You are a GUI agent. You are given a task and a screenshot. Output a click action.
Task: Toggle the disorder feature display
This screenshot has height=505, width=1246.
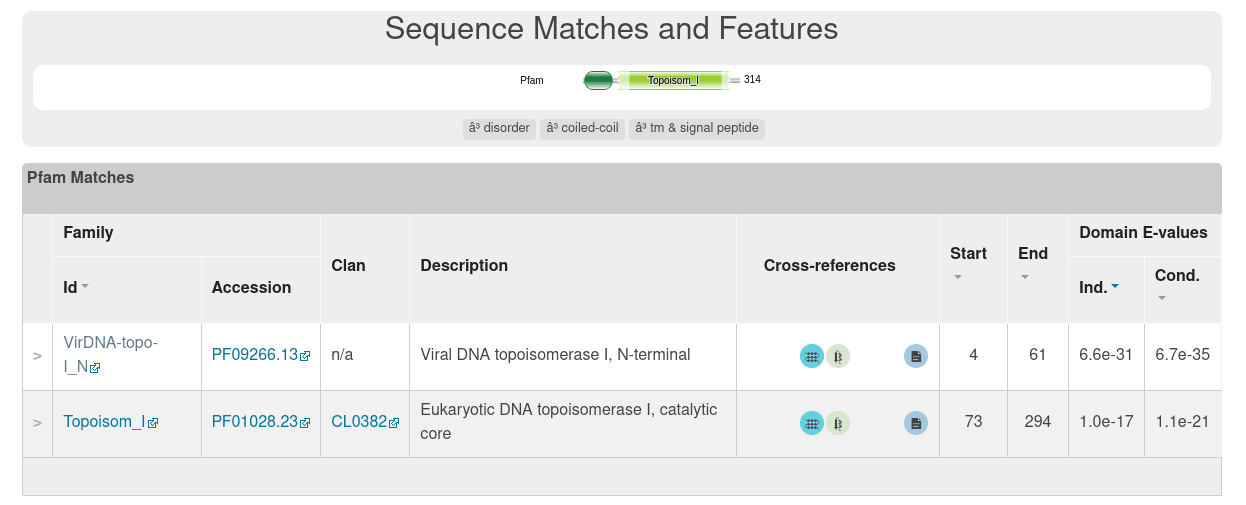tap(499, 128)
